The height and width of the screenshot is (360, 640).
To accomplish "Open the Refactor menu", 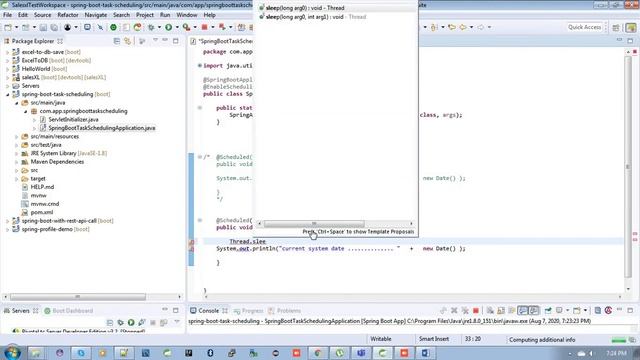I will pyautogui.click(x=68, y=15).
